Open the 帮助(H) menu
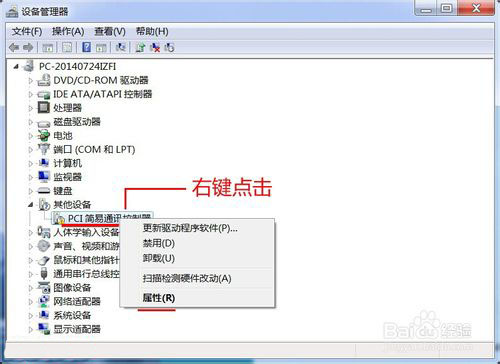Viewport: 500px width, 364px height. coord(152,32)
